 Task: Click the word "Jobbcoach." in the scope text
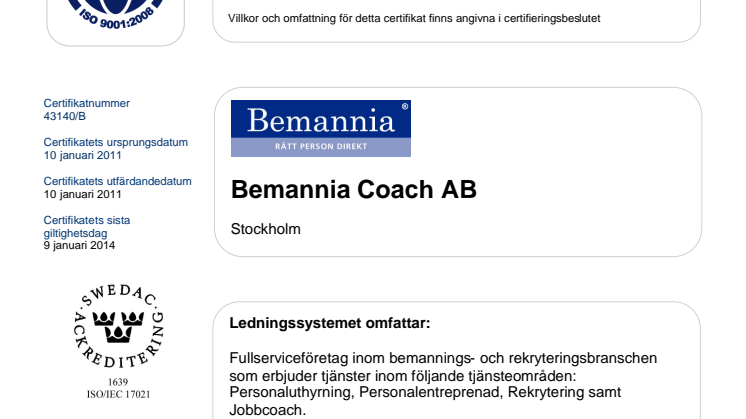[268, 410]
